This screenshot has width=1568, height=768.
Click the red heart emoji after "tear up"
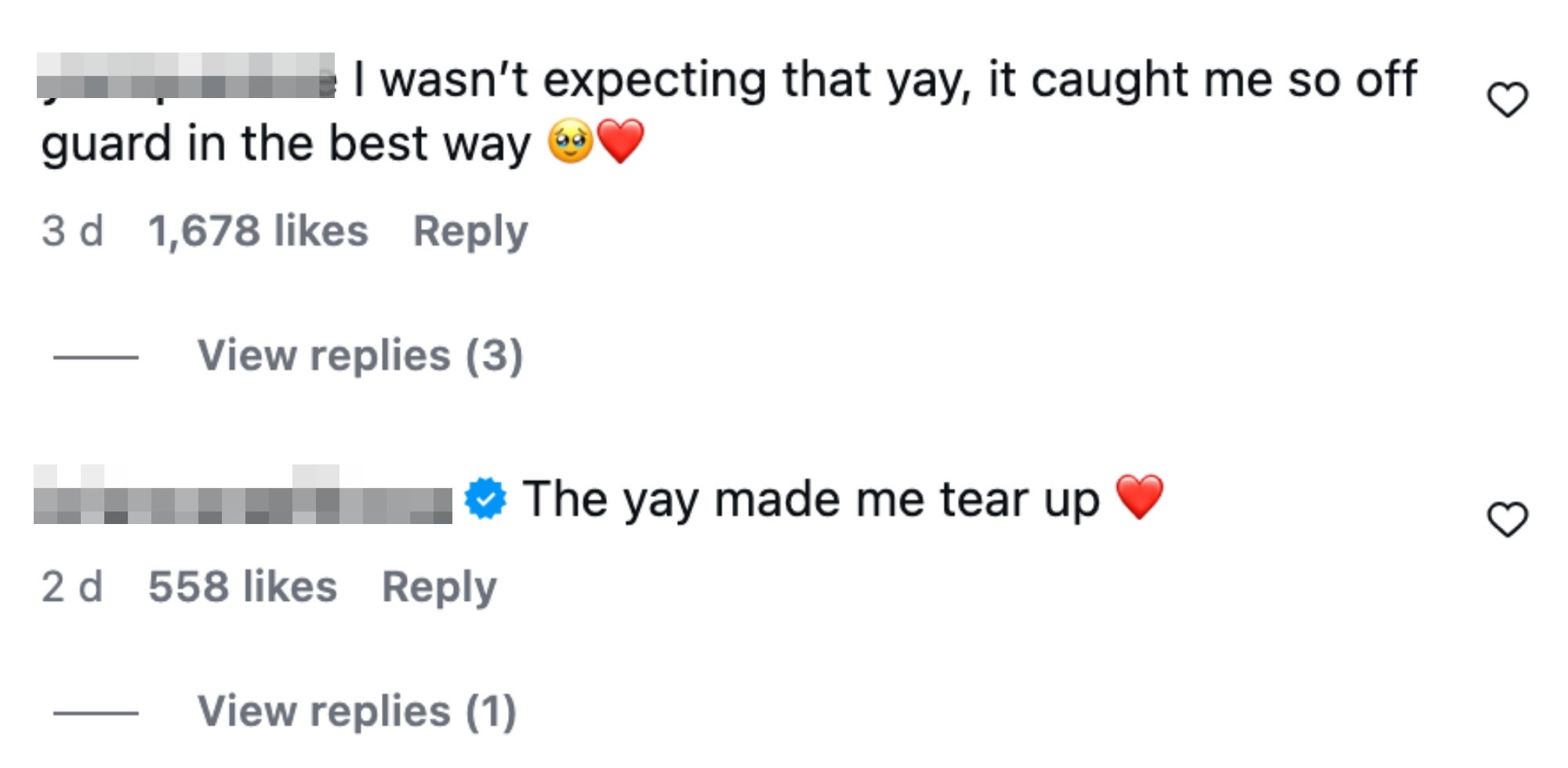pyautogui.click(x=1139, y=497)
